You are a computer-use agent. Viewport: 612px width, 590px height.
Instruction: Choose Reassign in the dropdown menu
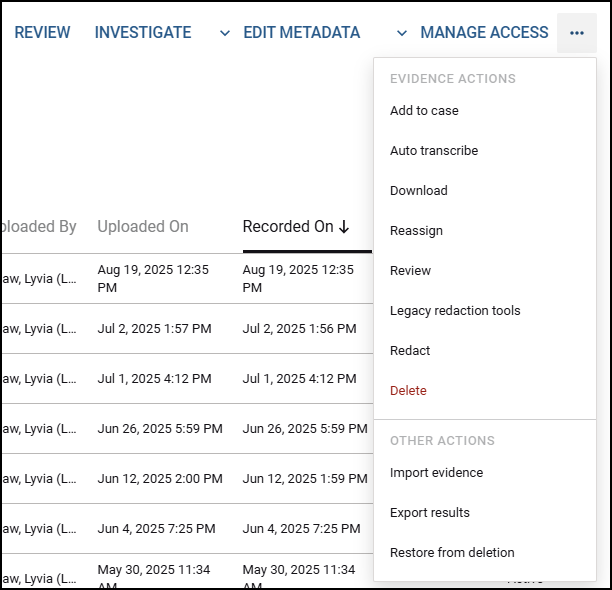coord(416,231)
